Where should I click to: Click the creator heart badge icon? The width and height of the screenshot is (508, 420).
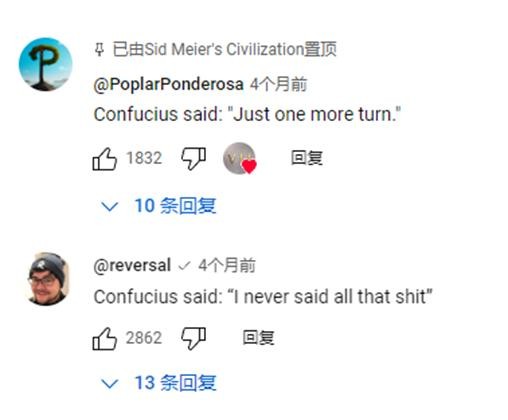coord(240,159)
